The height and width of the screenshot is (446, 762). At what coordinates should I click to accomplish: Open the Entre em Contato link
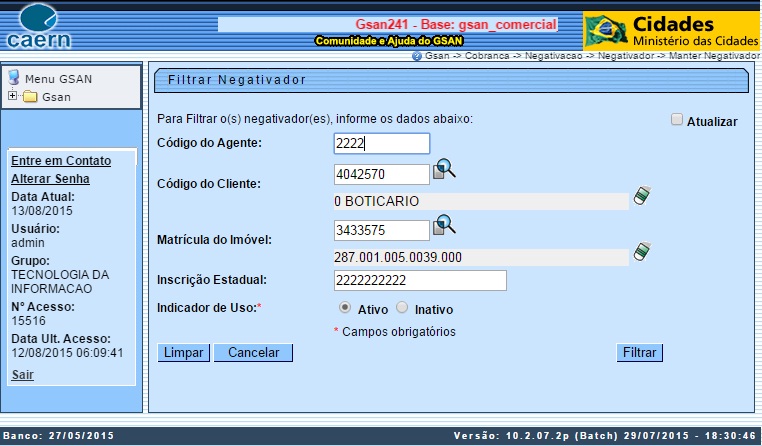point(60,161)
